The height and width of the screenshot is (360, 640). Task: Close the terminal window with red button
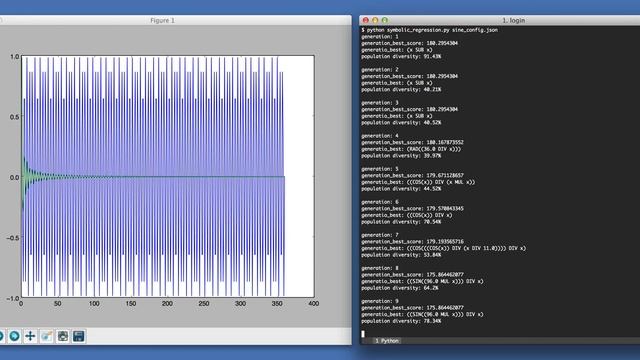coord(366,20)
